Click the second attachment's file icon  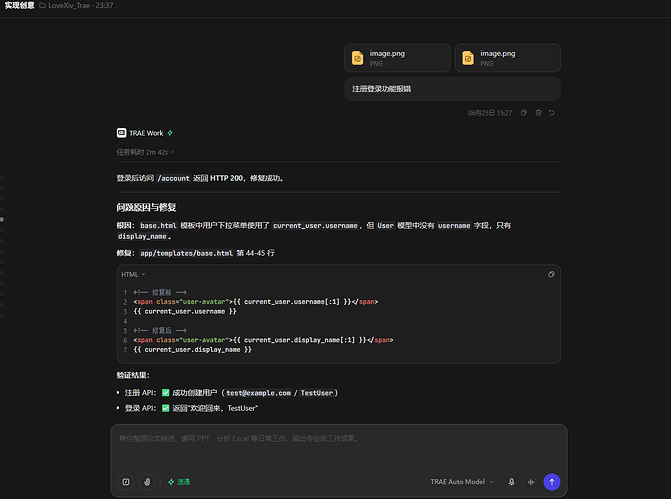(x=468, y=58)
